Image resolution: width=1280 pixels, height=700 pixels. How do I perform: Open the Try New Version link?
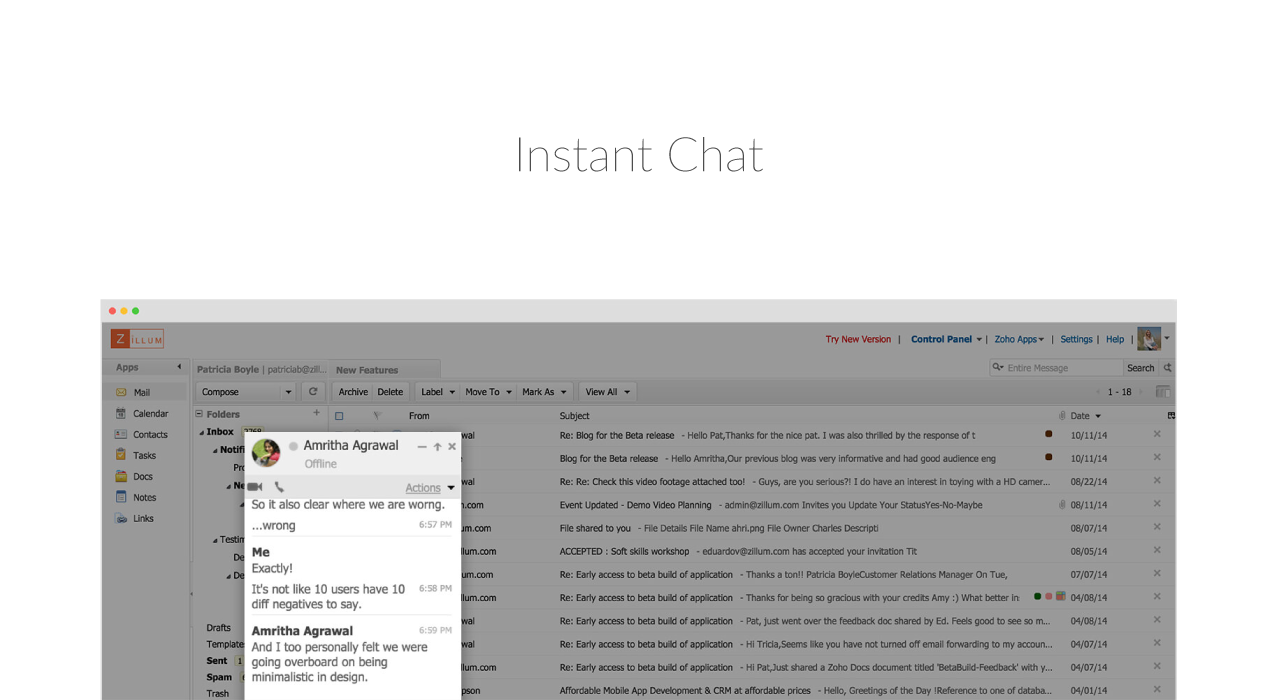click(858, 339)
